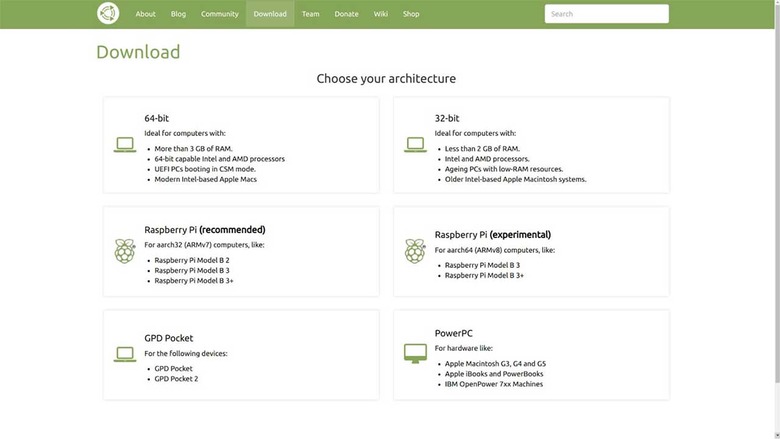Choose the 64-bit architecture heading
Screen dimensions: 780x439
(156, 118)
